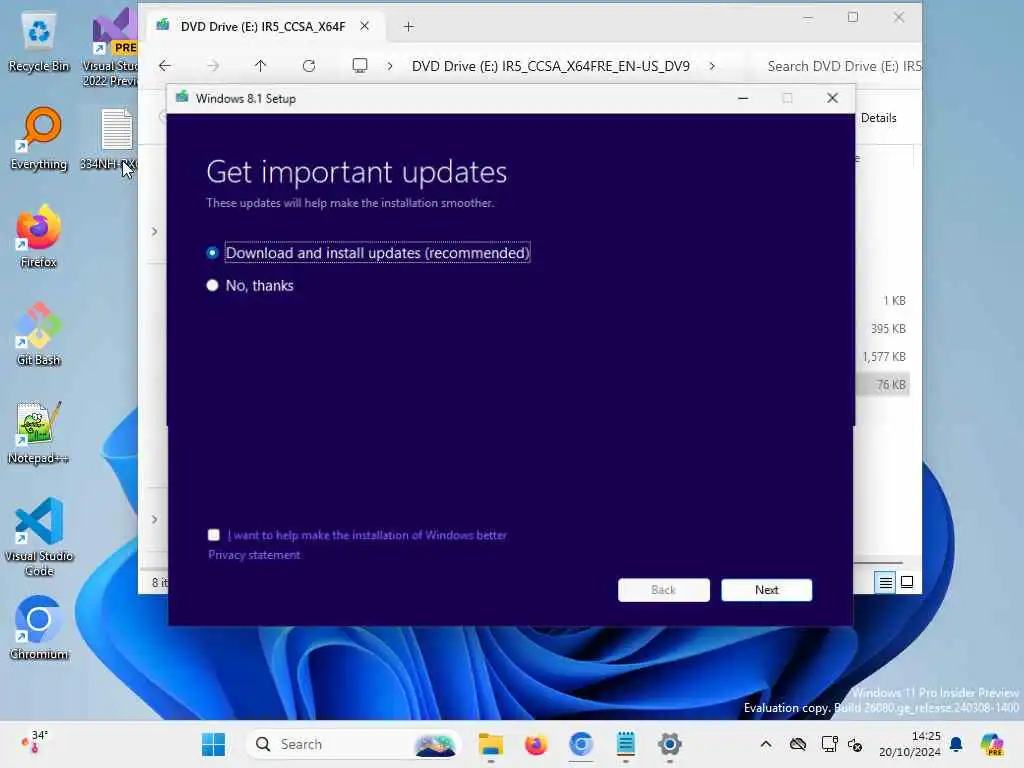Tick the help make installation better checkbox
1024x768 pixels.
point(214,535)
